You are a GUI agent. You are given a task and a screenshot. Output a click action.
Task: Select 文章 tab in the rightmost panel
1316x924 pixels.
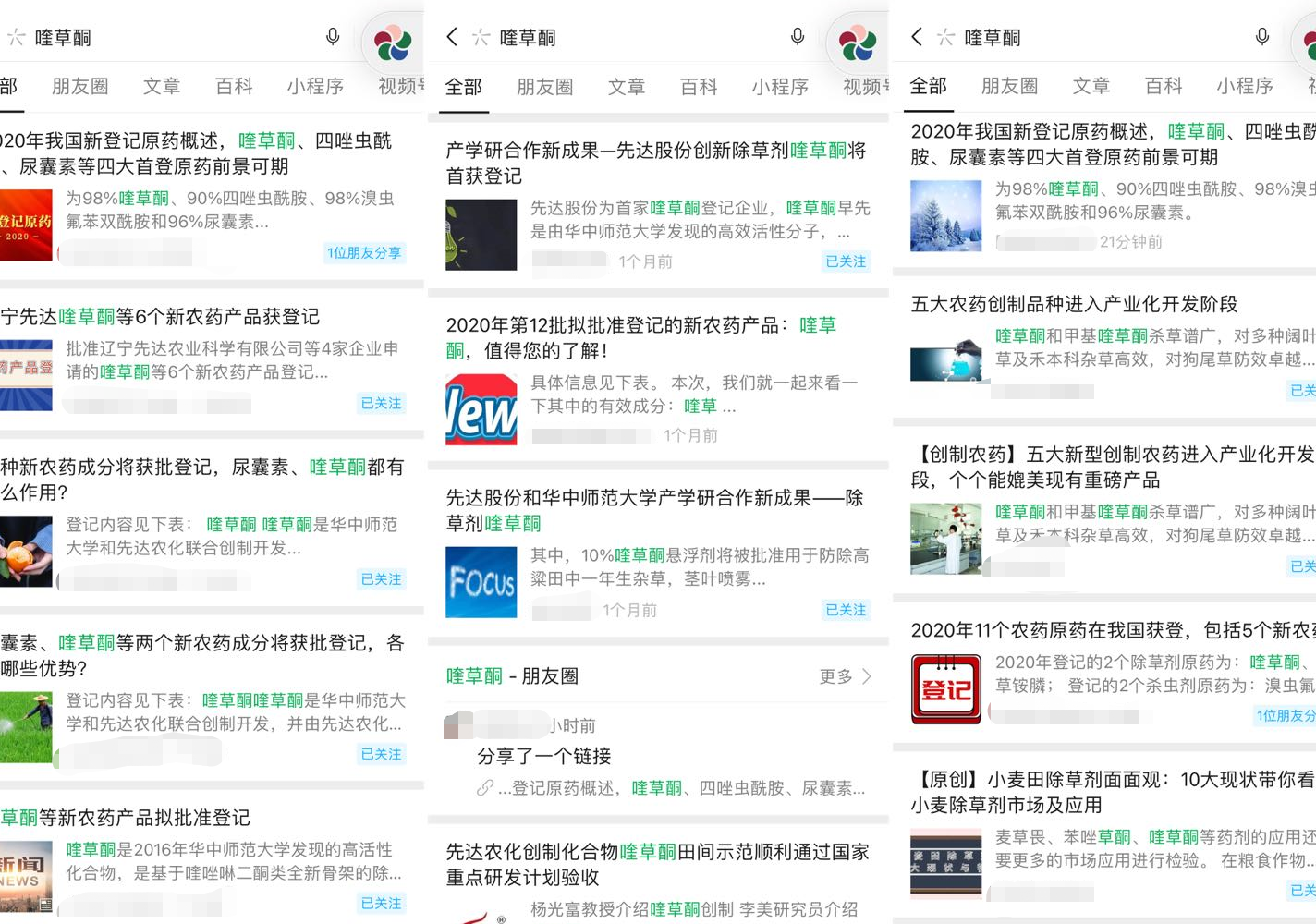click(x=1091, y=86)
